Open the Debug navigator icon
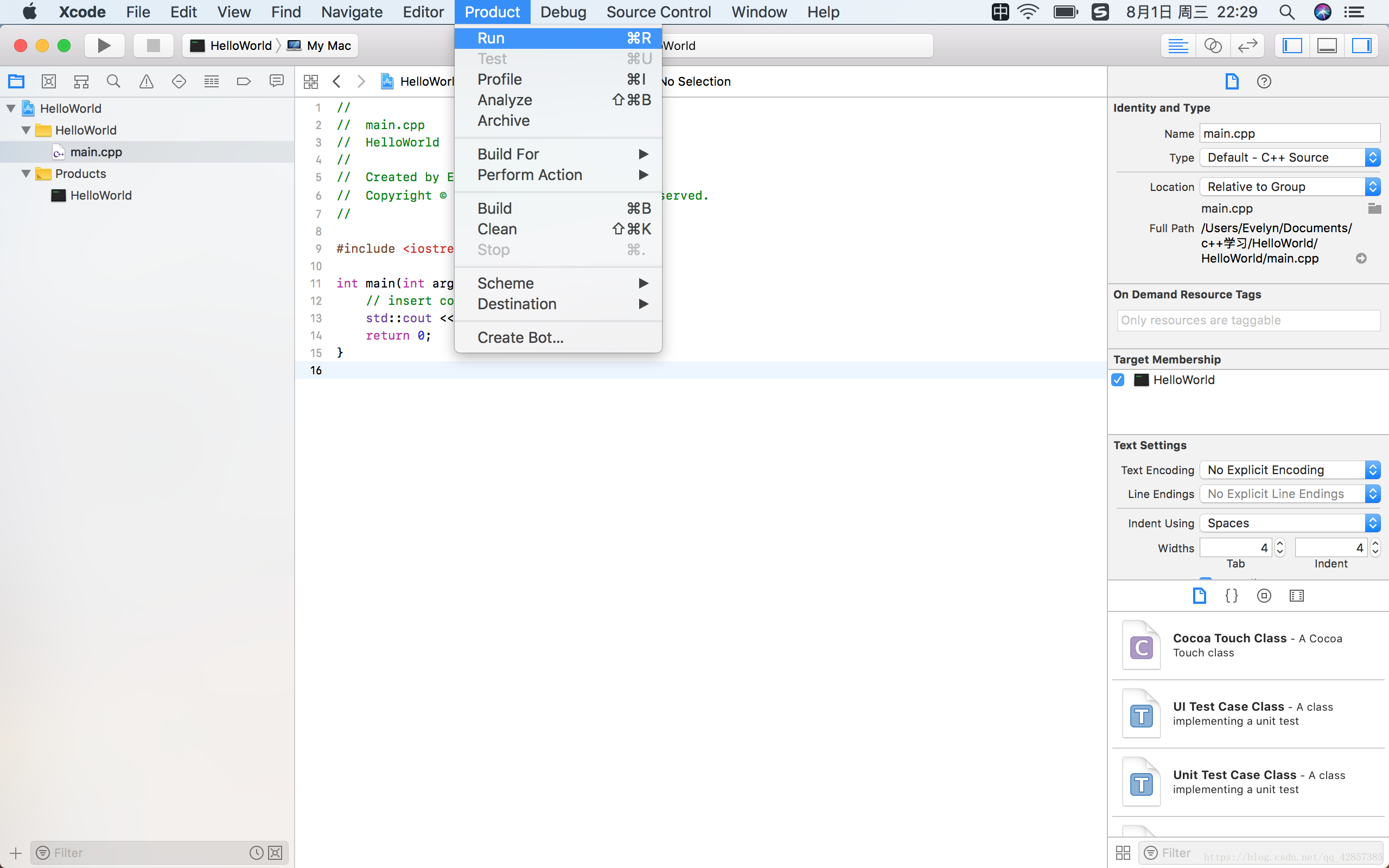The image size is (1389, 868). [211, 81]
